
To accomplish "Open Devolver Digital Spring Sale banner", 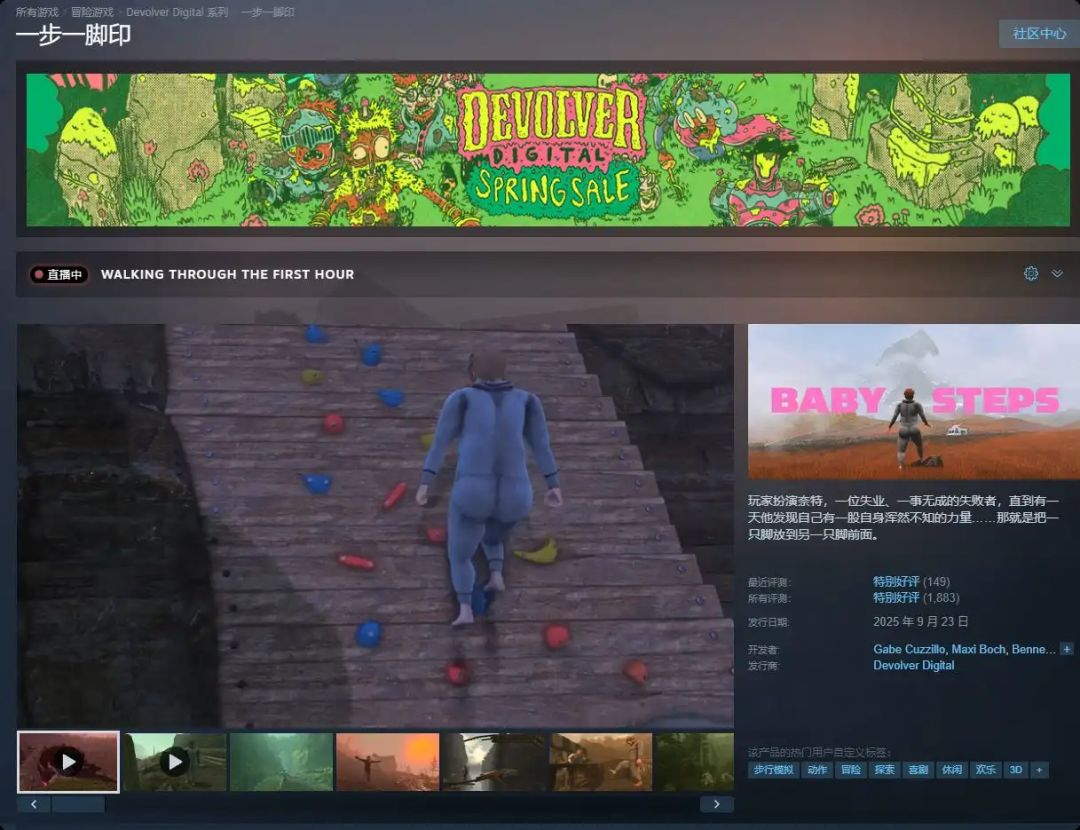I will 548,149.
